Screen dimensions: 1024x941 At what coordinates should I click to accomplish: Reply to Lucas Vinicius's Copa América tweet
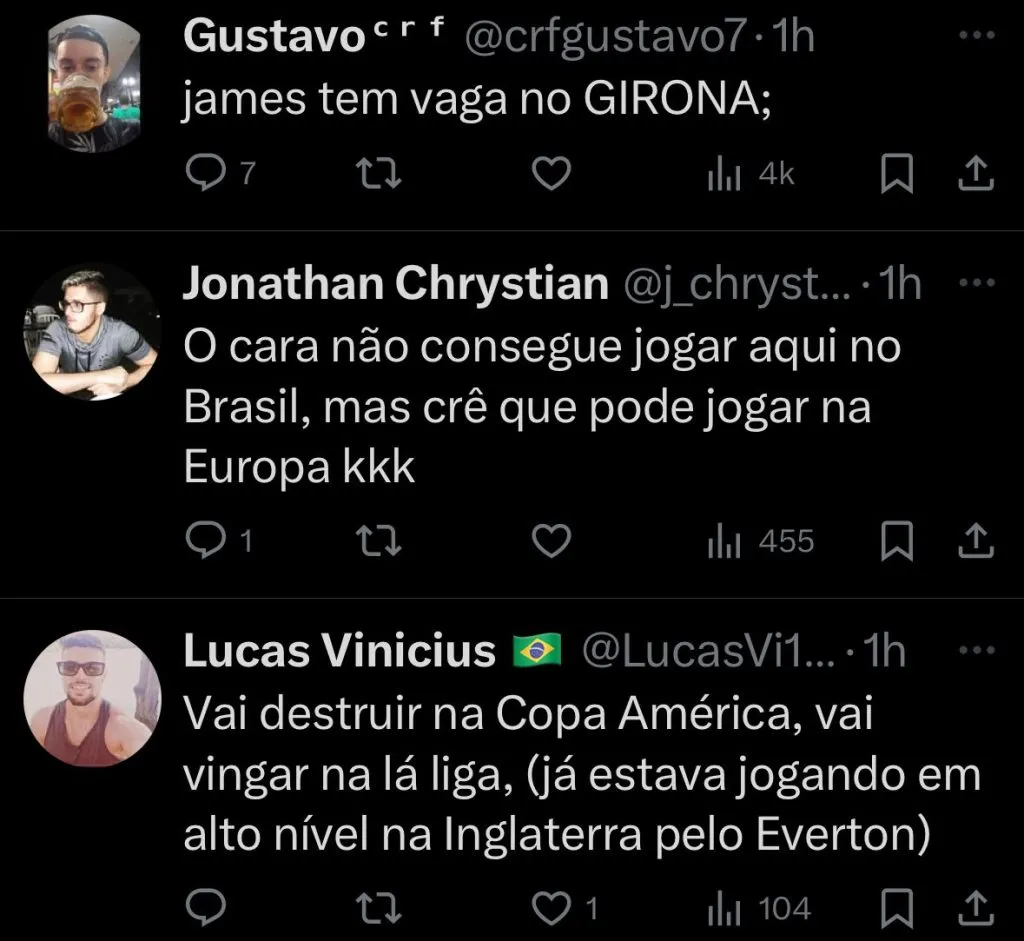206,909
